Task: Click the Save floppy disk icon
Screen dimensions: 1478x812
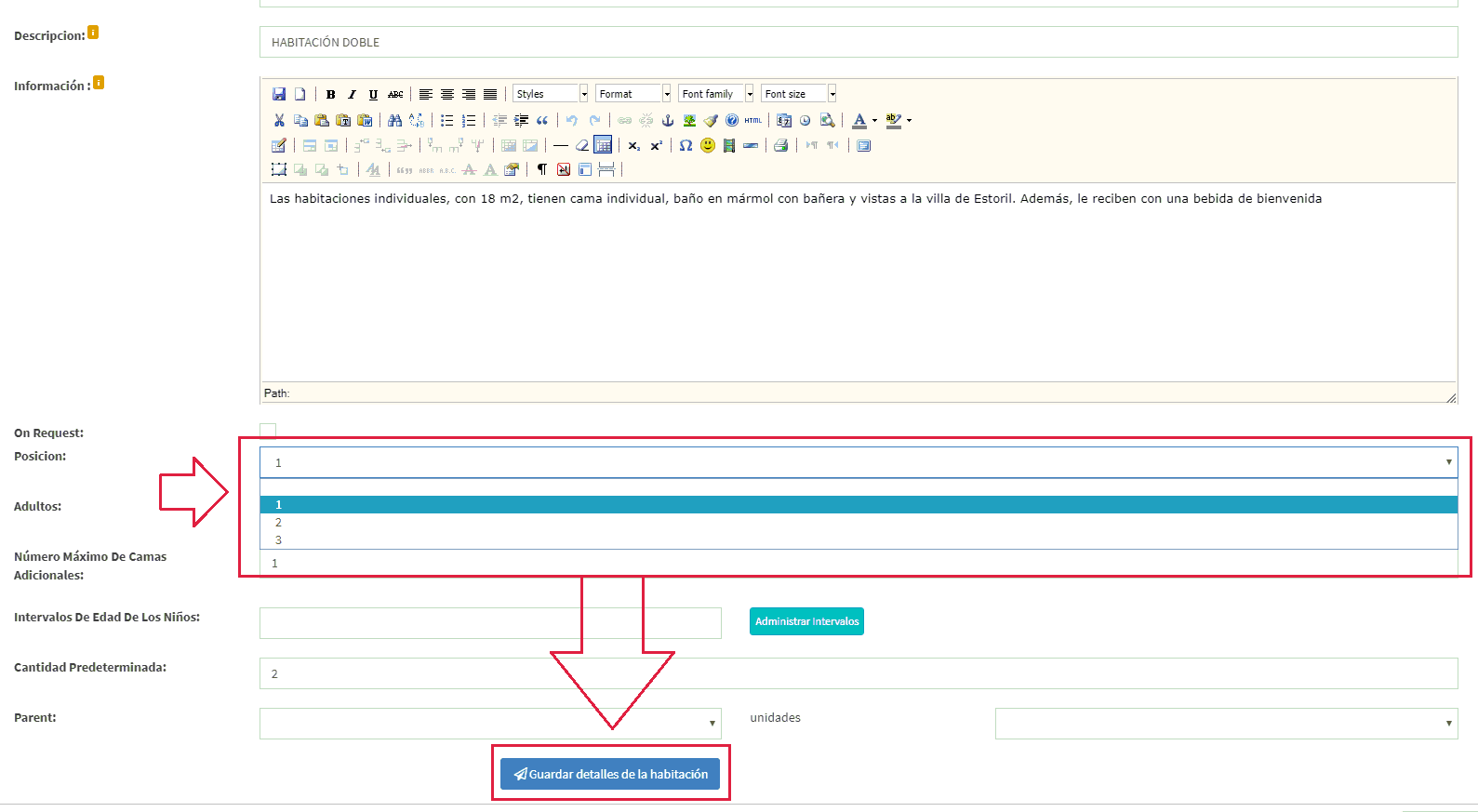Action: coord(278,94)
